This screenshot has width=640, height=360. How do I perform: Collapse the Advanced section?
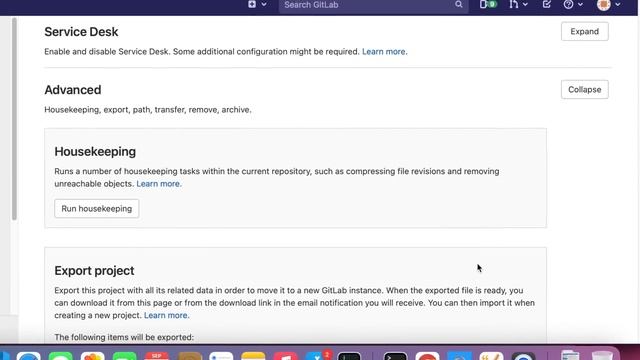click(x=584, y=89)
